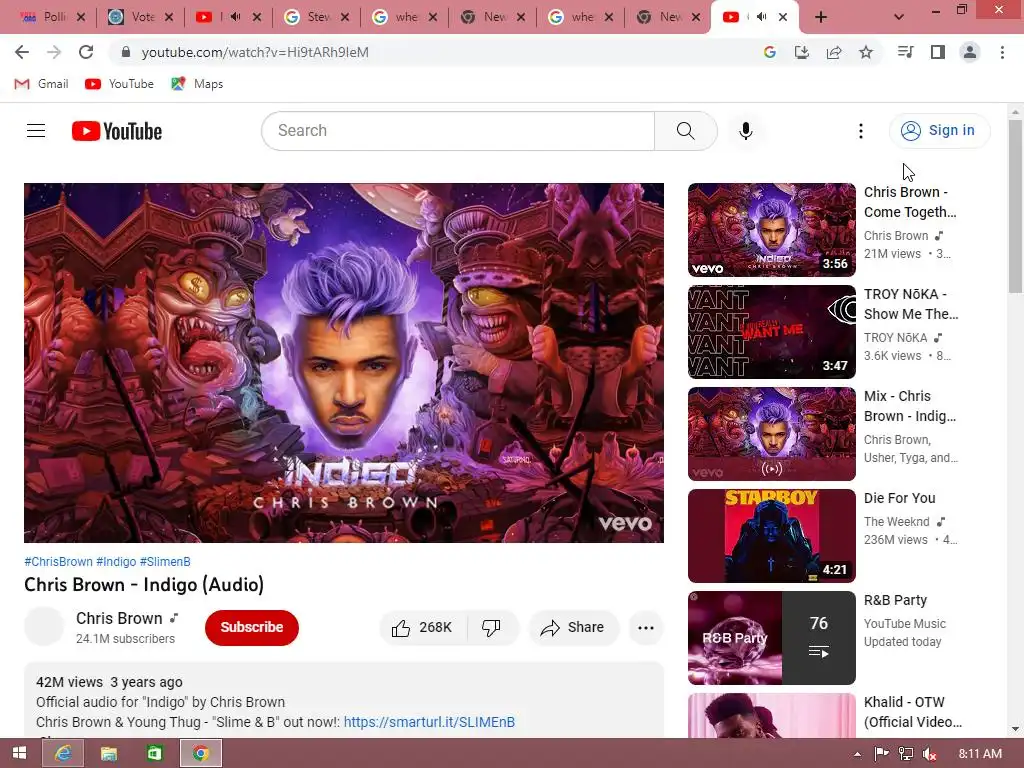Click the search magnifier button
Screen dimensions: 1024x768
click(686, 131)
